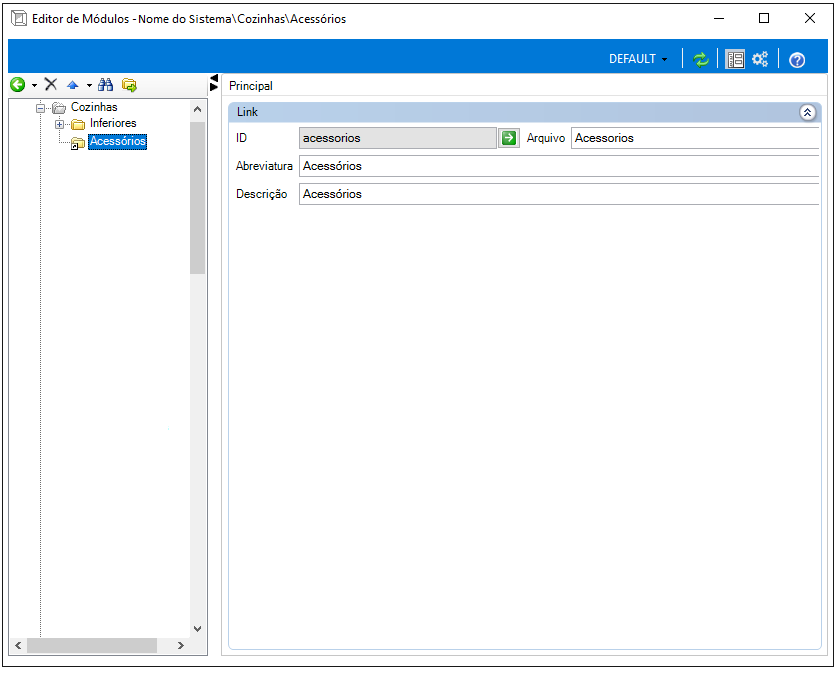Screen dimensions: 839x673
Task: Open the DEFAULT dropdown menu
Action: point(639,59)
